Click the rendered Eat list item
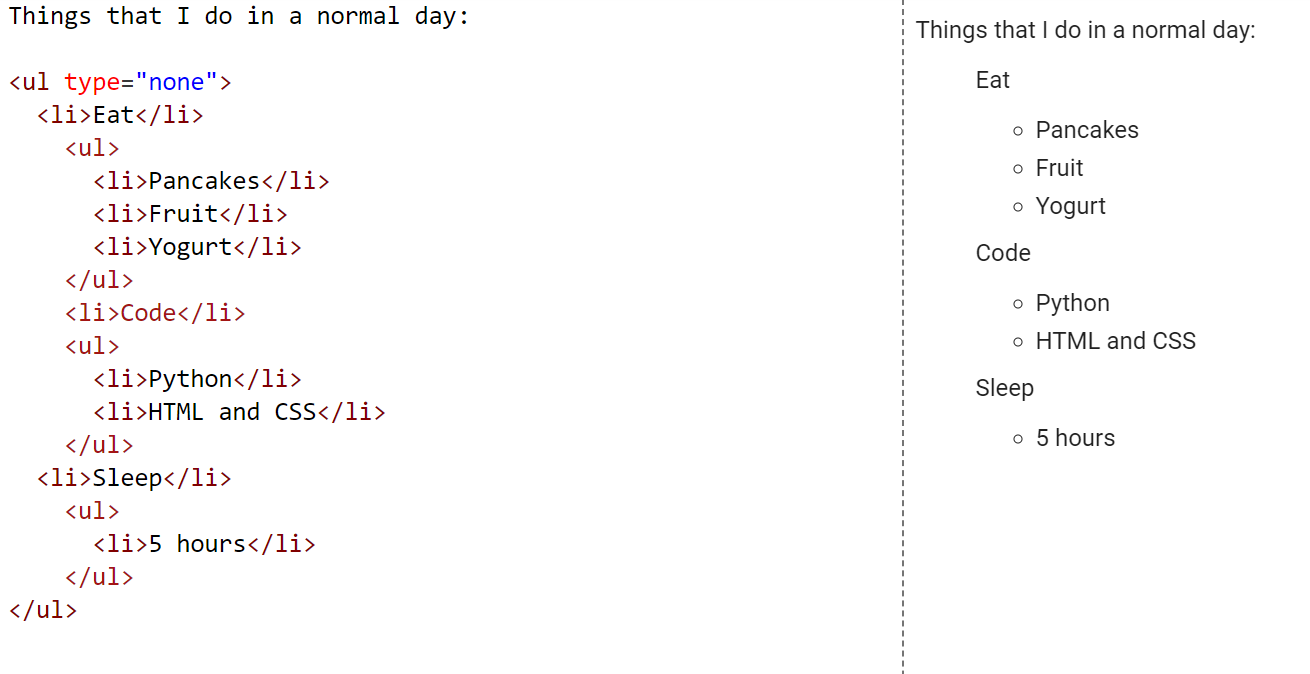 (993, 81)
